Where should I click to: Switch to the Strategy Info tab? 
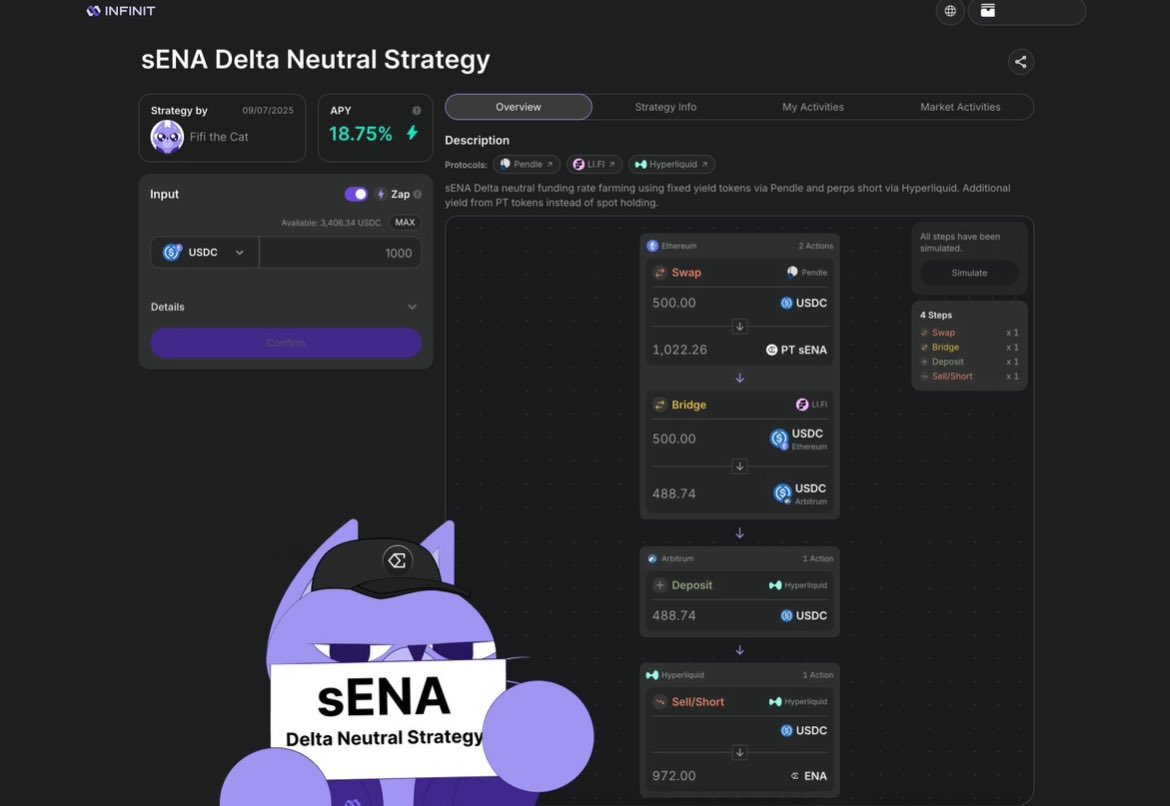click(x=664, y=106)
